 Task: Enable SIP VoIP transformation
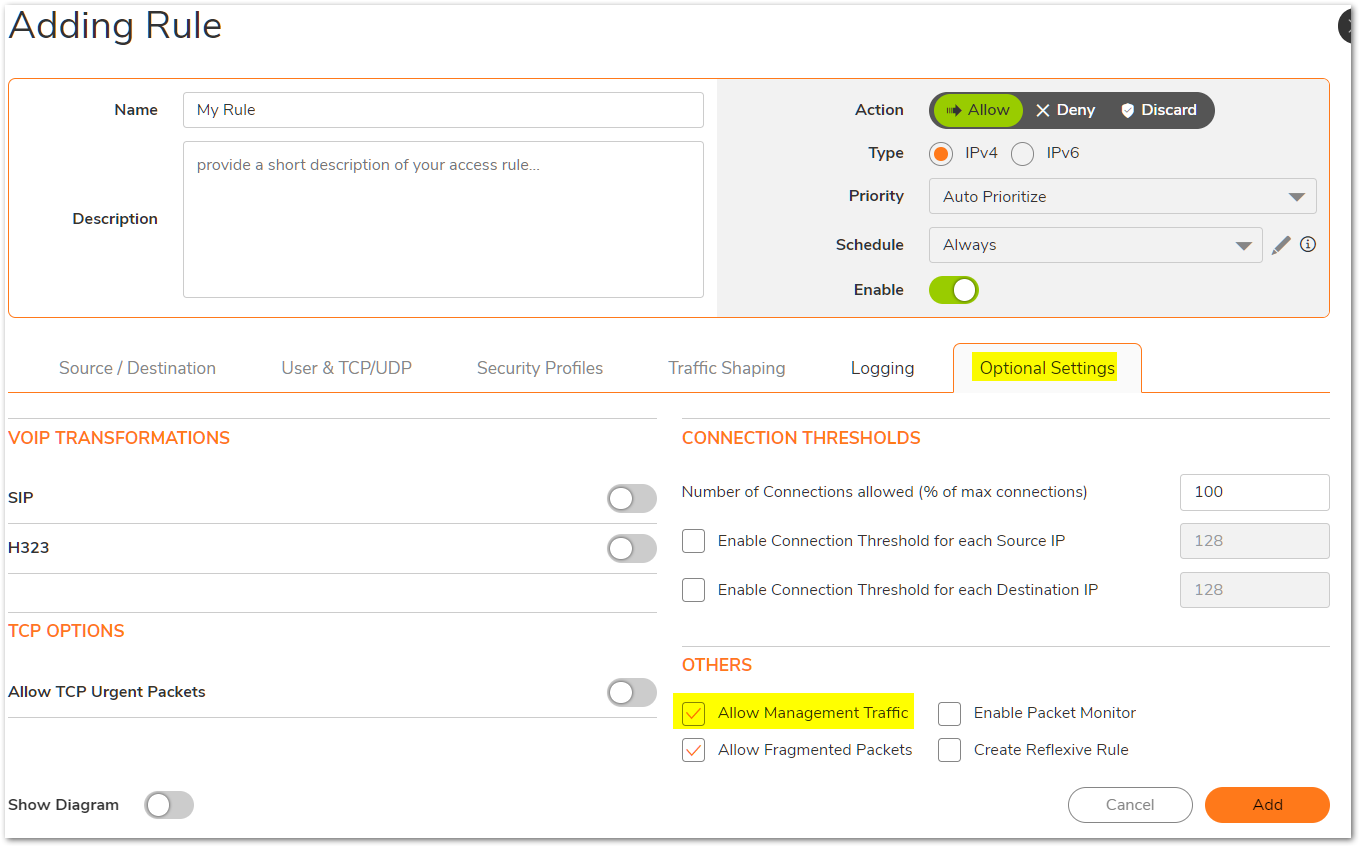(631, 498)
